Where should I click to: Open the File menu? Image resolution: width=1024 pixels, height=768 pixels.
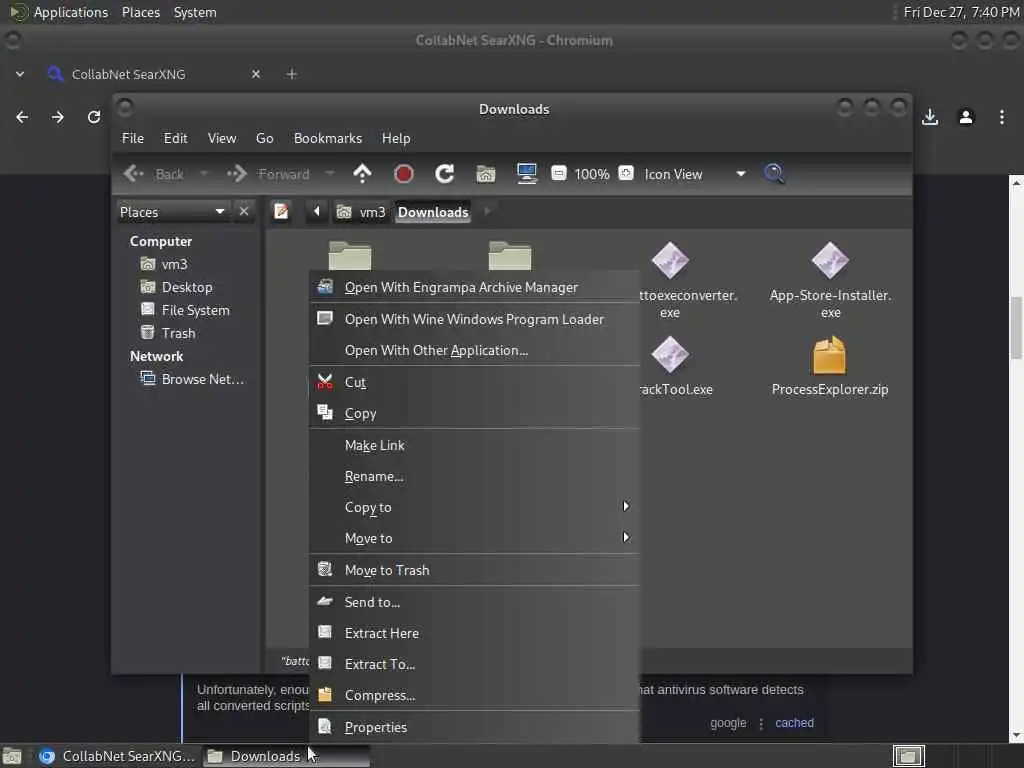[133, 138]
